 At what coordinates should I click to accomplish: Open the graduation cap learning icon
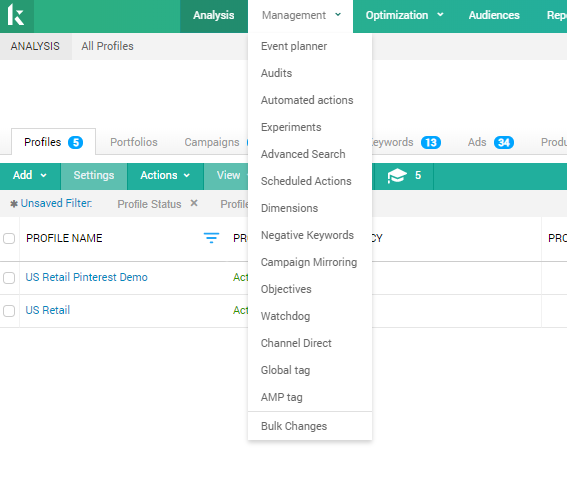tap(397, 176)
